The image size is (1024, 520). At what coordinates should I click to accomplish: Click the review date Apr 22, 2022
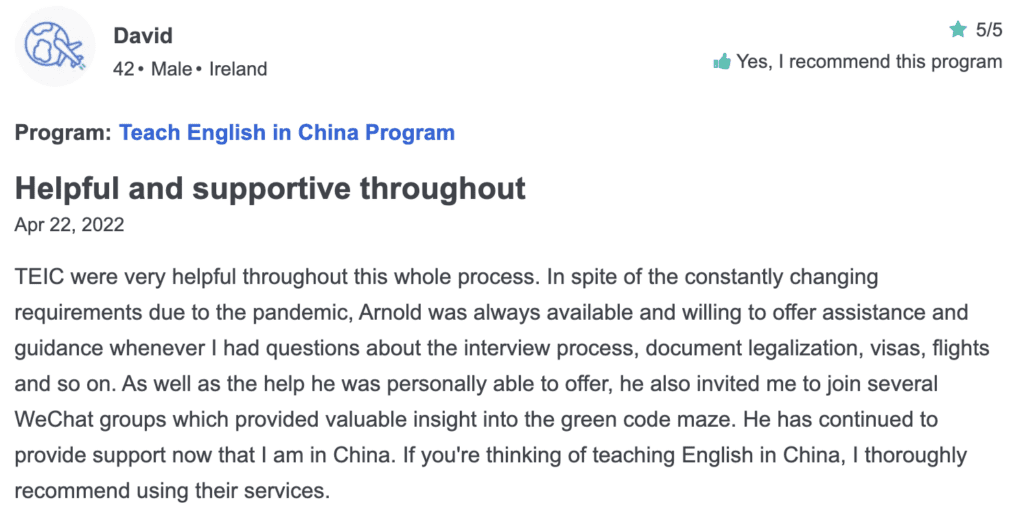pyautogui.click(x=69, y=225)
